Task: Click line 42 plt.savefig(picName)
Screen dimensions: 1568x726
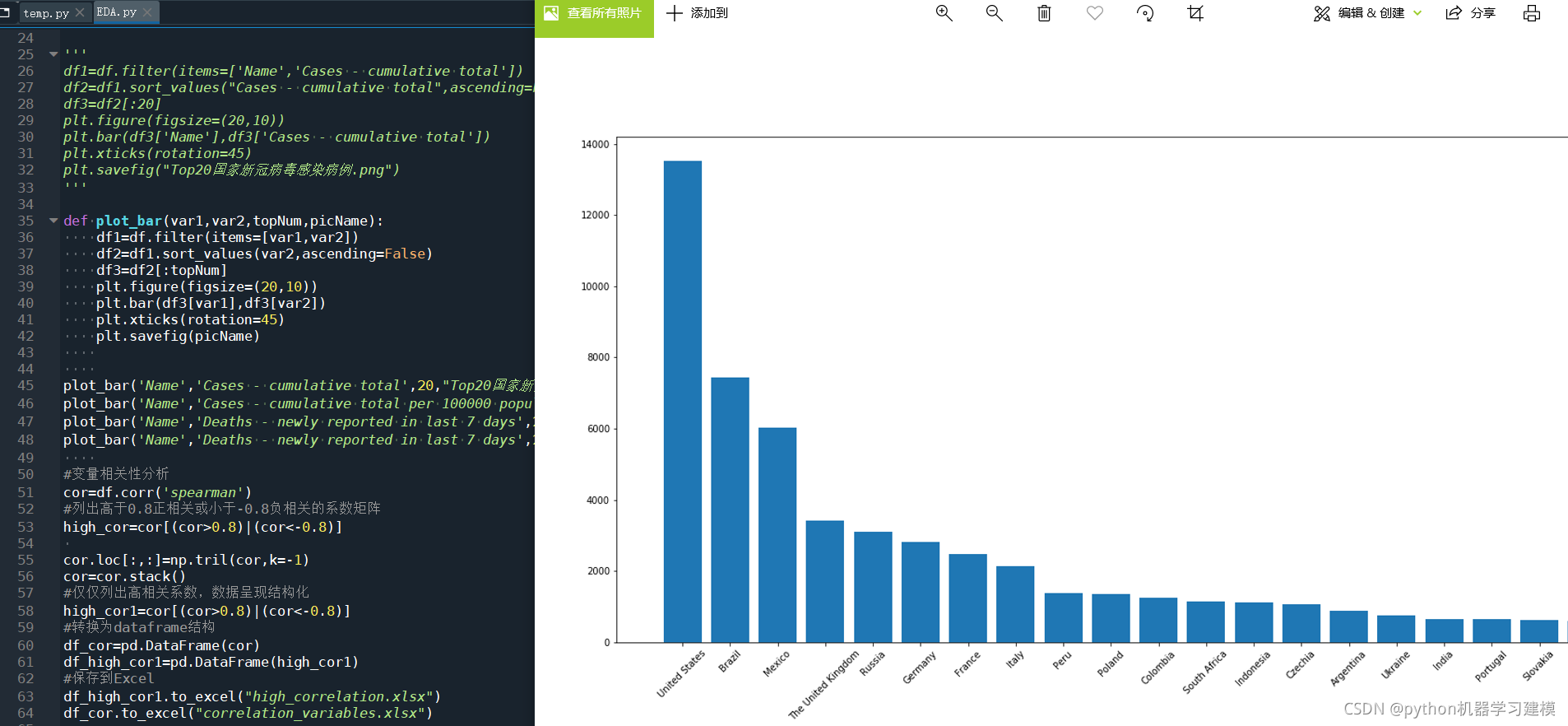Action: (178, 336)
